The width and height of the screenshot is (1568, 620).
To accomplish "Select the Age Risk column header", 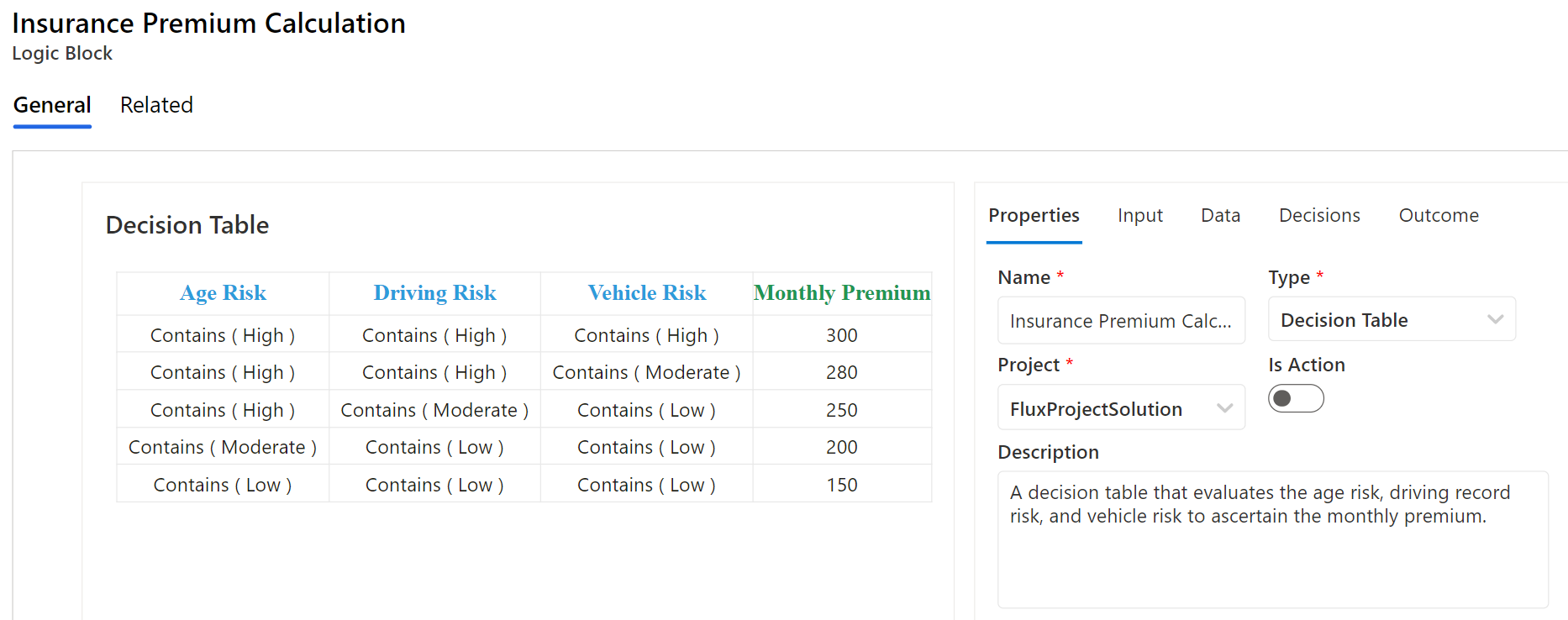I will coord(222,293).
